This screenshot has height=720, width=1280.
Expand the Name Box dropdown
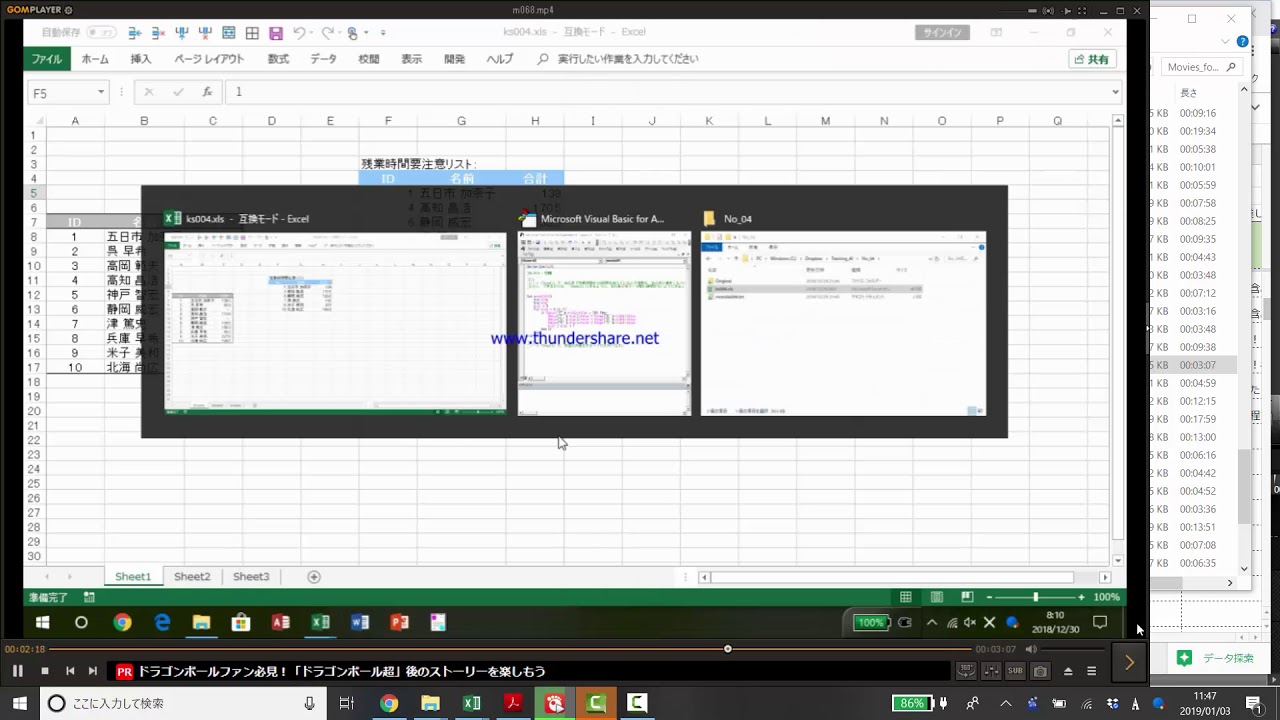[101, 93]
